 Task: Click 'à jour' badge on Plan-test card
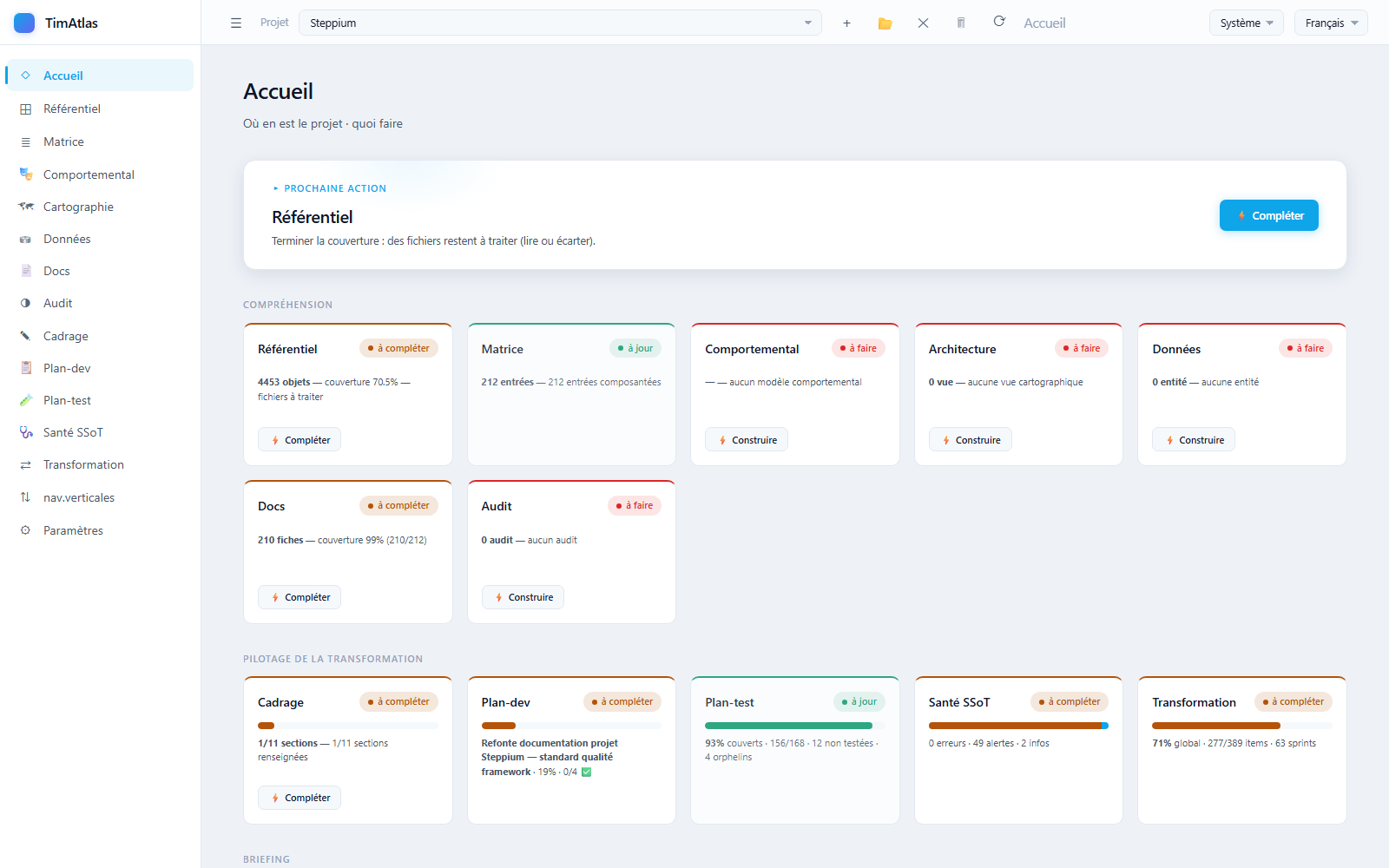tap(859, 701)
